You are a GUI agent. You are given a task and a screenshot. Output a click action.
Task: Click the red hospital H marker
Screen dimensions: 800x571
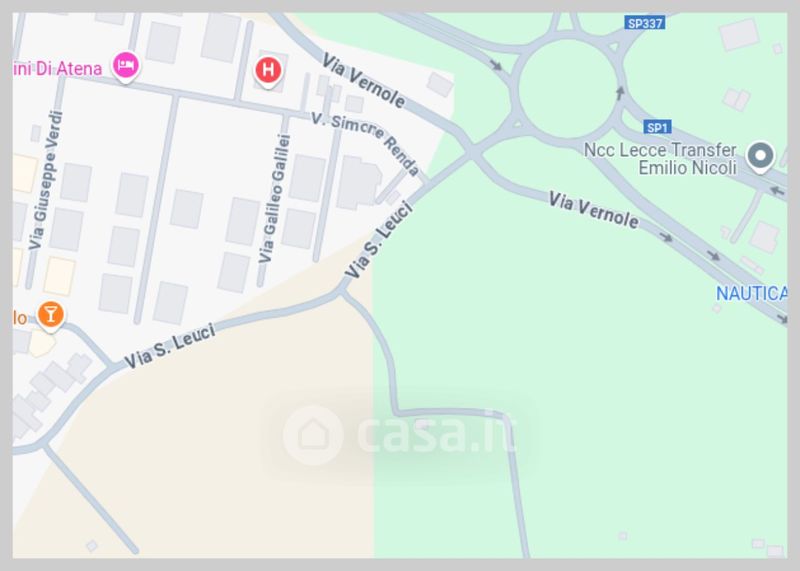point(268,71)
